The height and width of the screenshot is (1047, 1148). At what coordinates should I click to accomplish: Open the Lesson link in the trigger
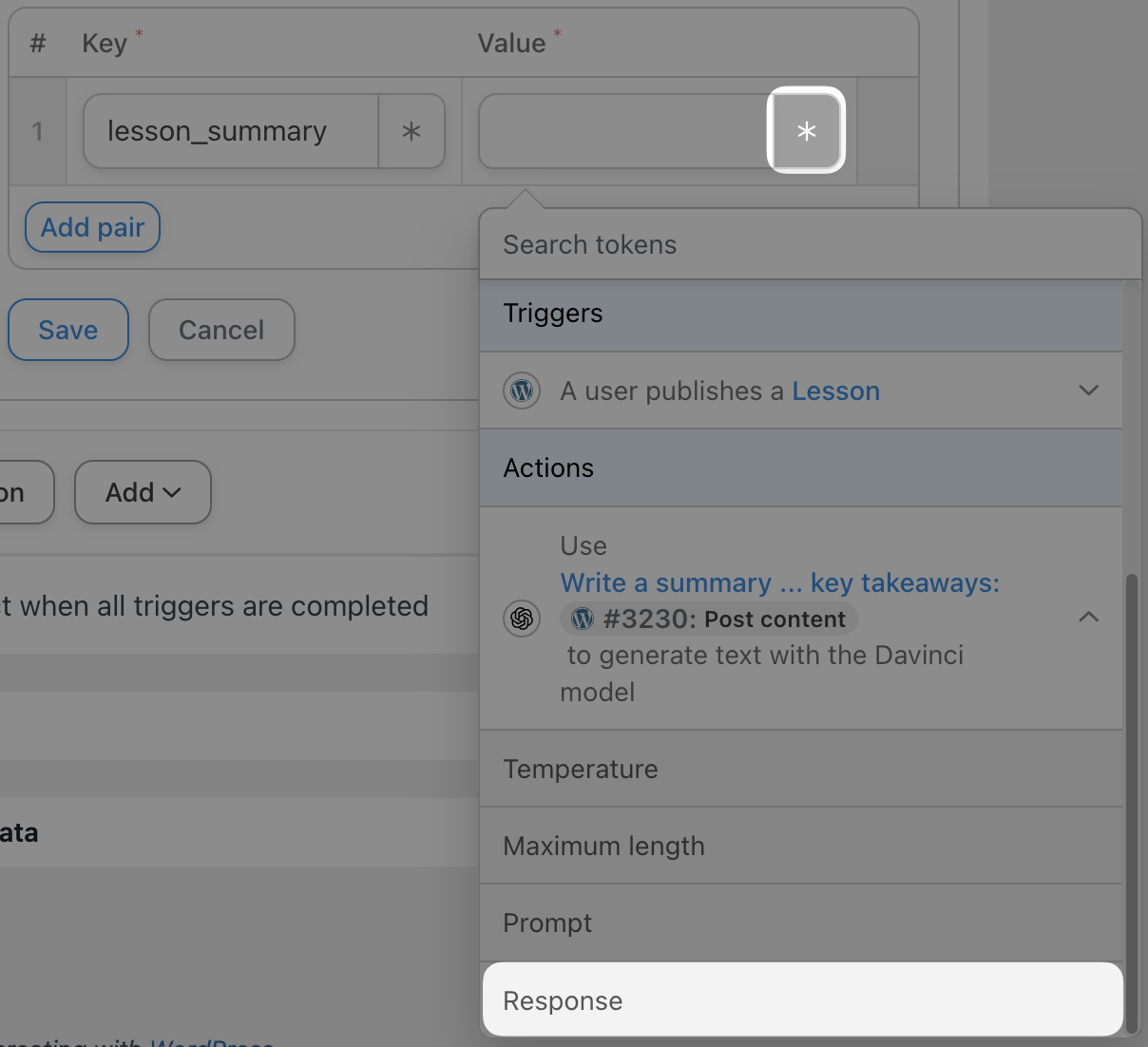point(835,391)
